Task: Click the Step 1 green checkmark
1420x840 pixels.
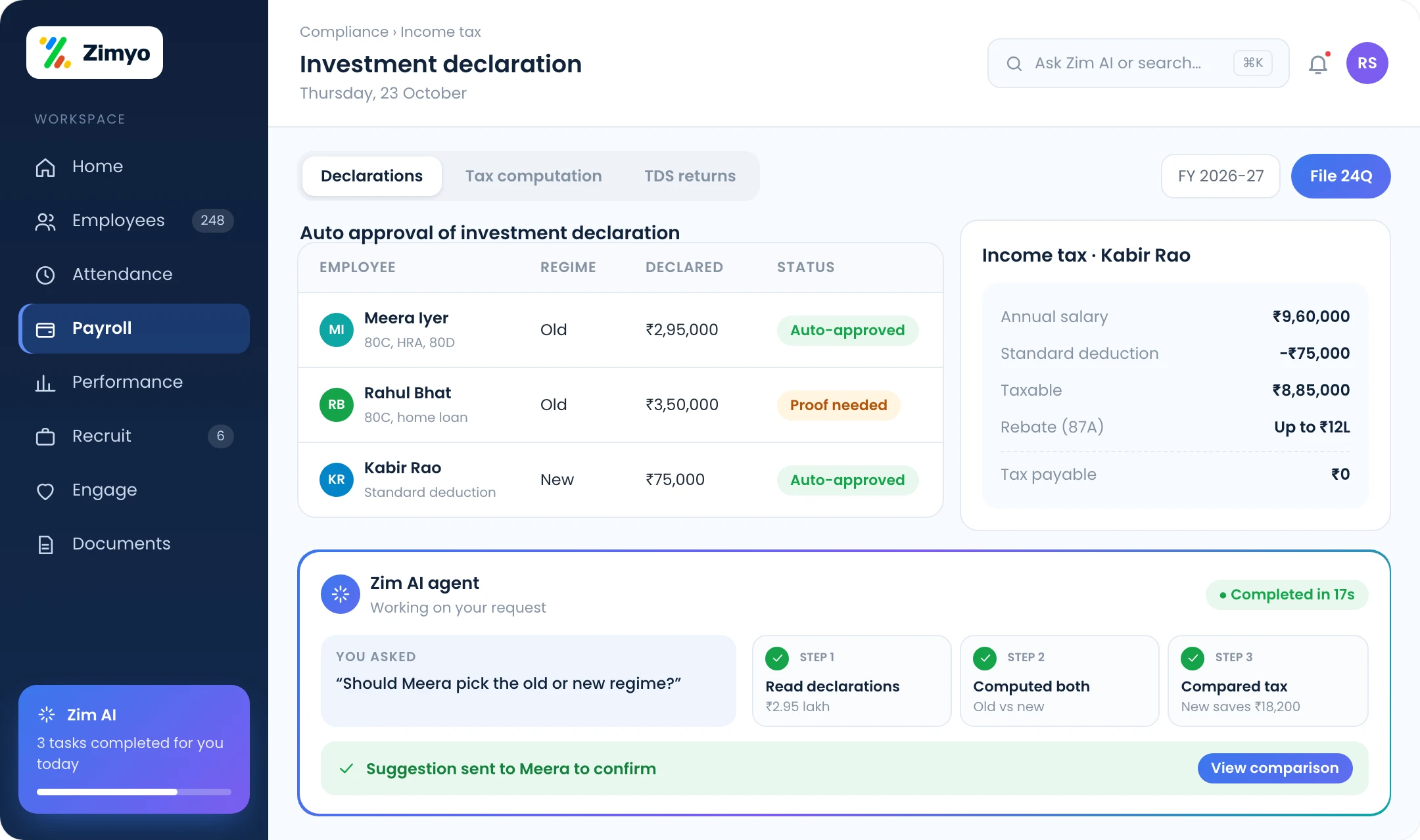Action: [777, 657]
